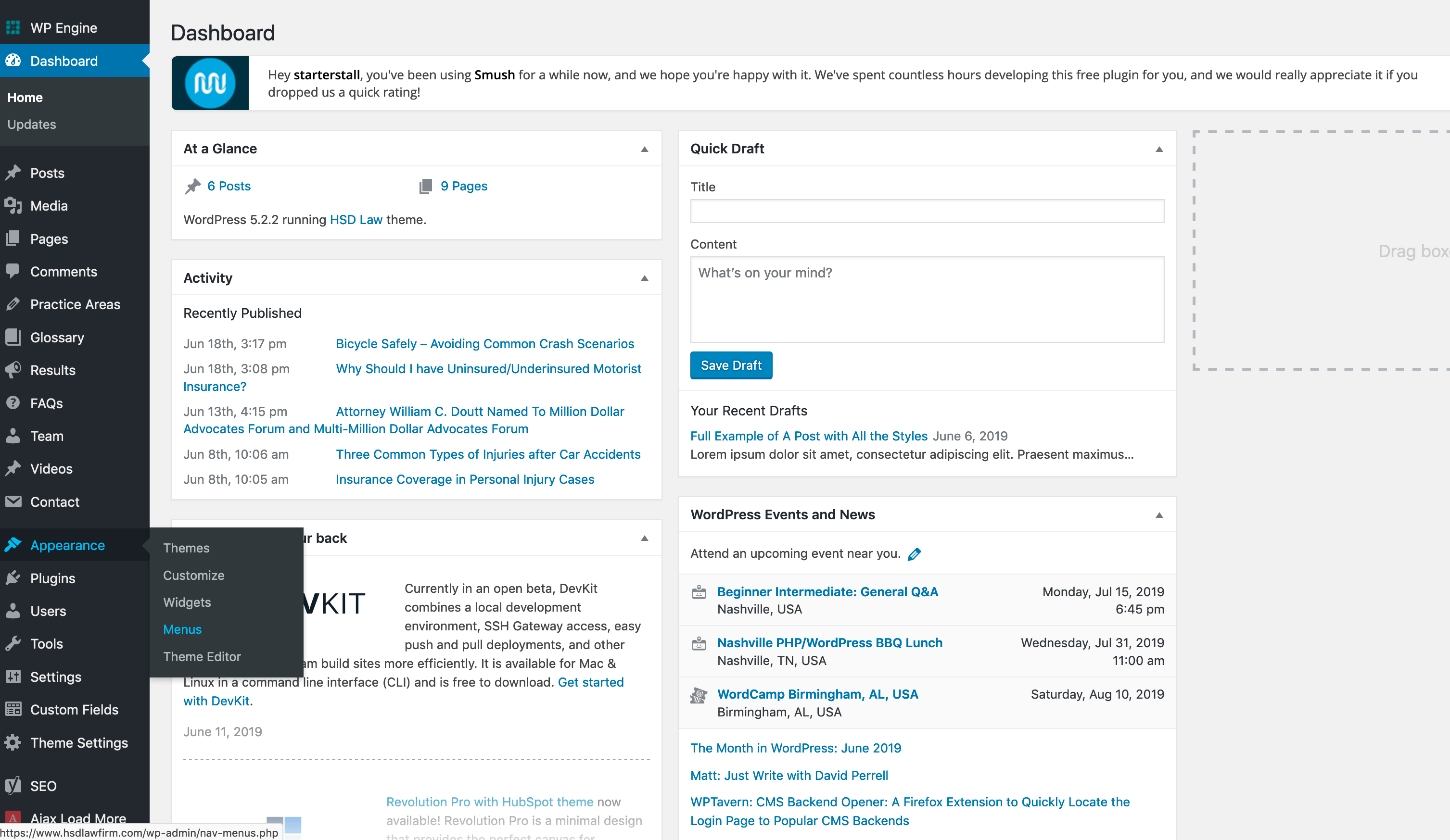This screenshot has height=840, width=1450.
Task: Open Insurance Coverage in Personal Injury Cases
Action: 464,479
